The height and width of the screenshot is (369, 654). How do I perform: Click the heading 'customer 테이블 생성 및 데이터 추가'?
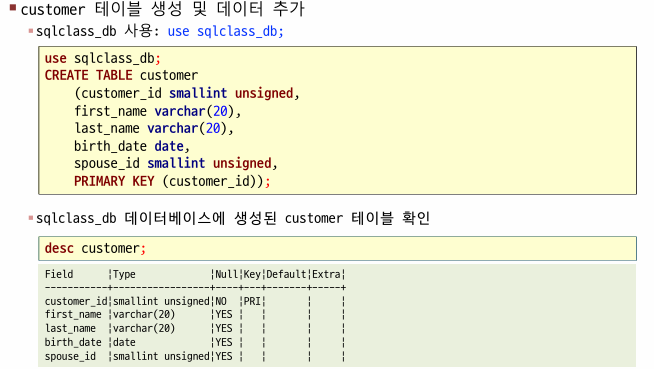(x=163, y=9)
